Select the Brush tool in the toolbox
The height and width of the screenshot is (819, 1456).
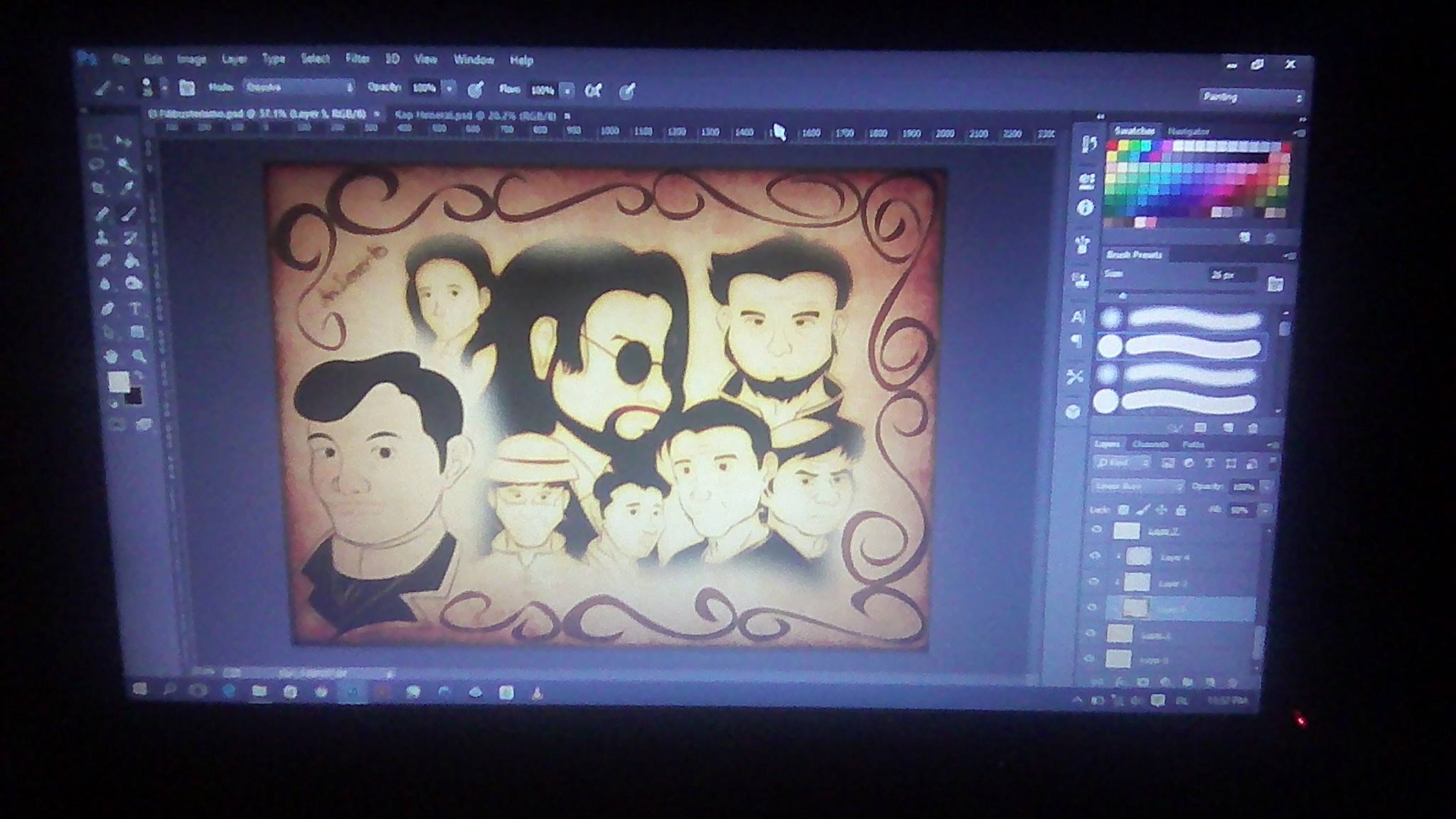tap(129, 213)
